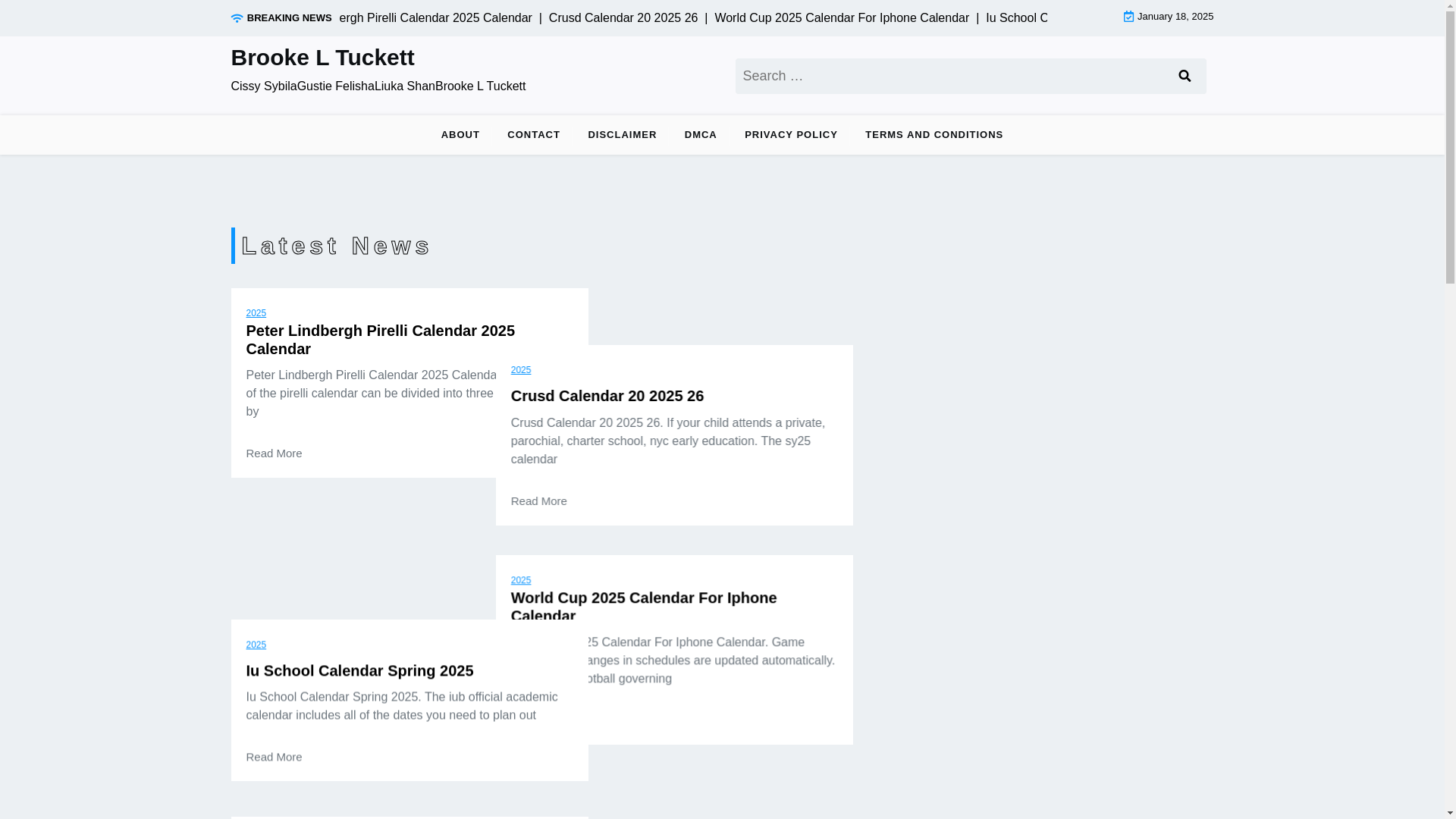
Task: Go to PRIVACY POLICY page
Action: 791,135
